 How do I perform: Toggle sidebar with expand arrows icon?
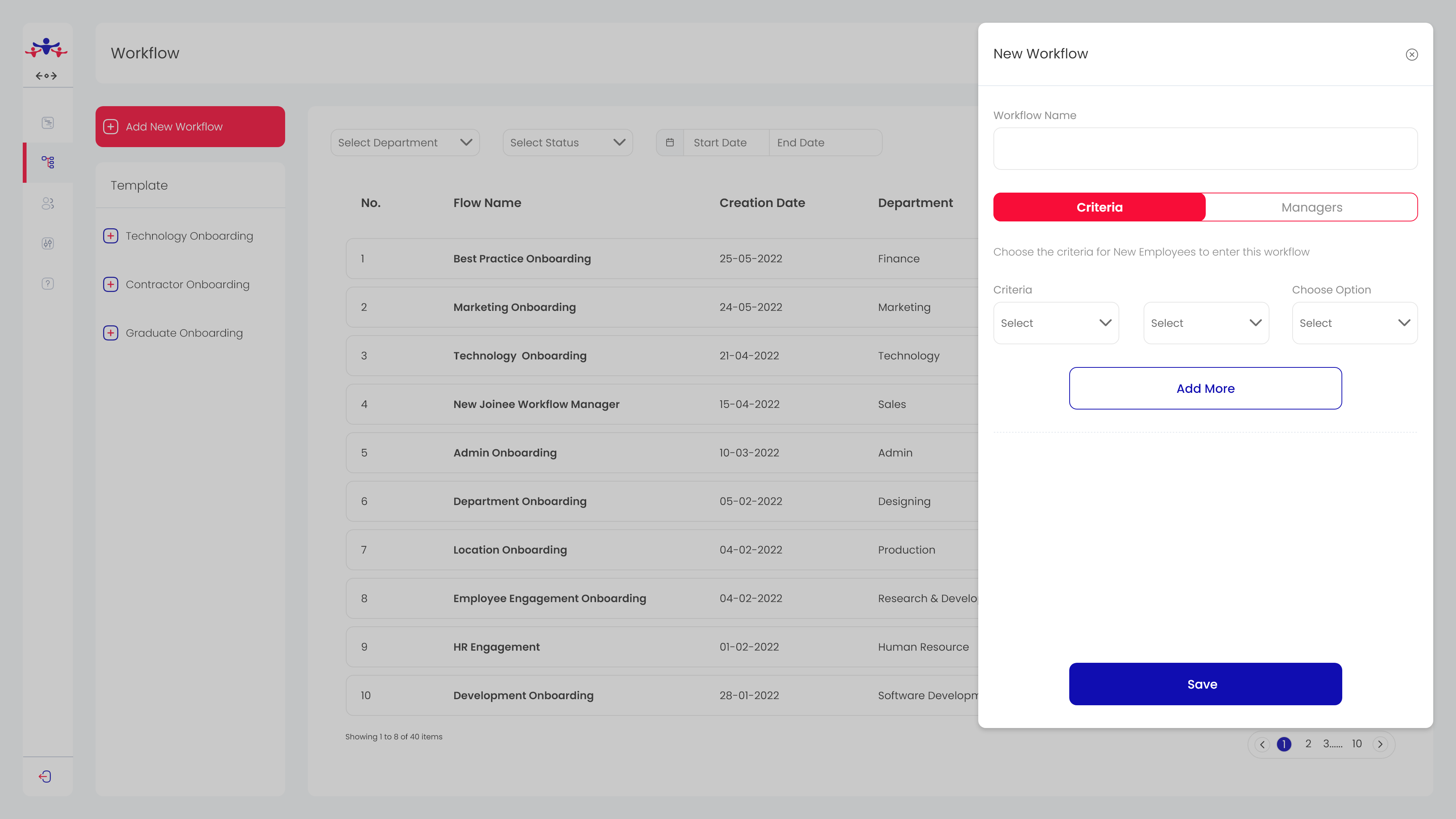coord(46,76)
